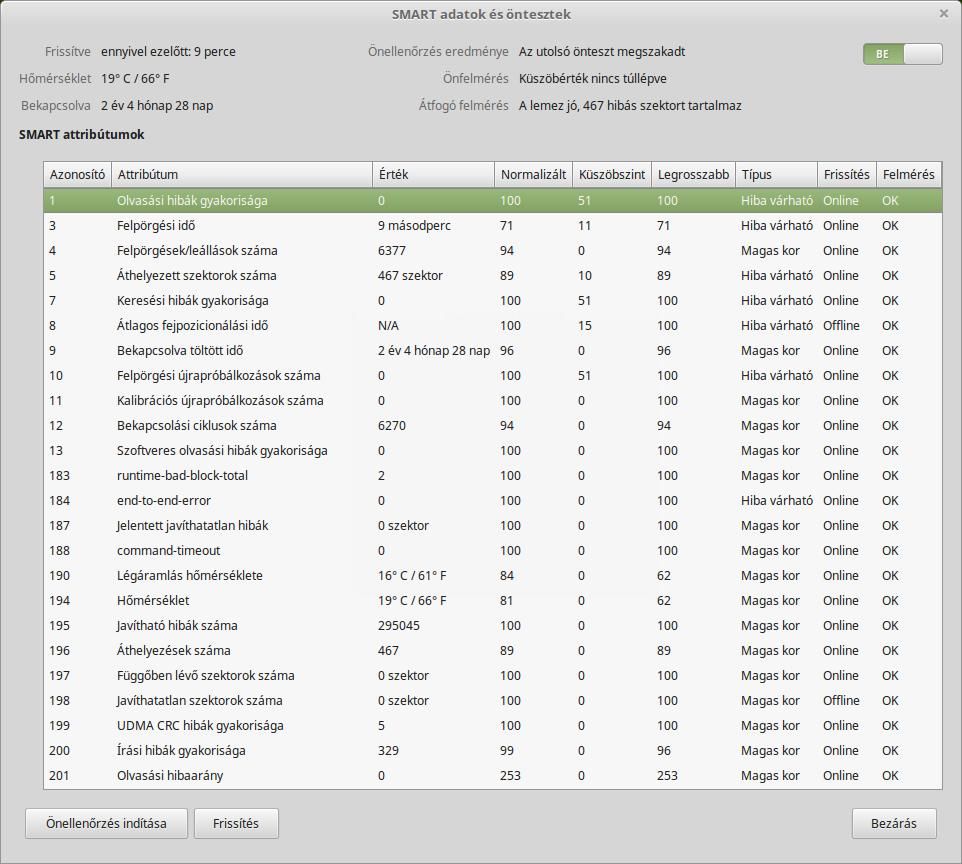Select the Olvasási hibák gyakorisága row
Screen dimensions: 962x864
tap(493, 201)
